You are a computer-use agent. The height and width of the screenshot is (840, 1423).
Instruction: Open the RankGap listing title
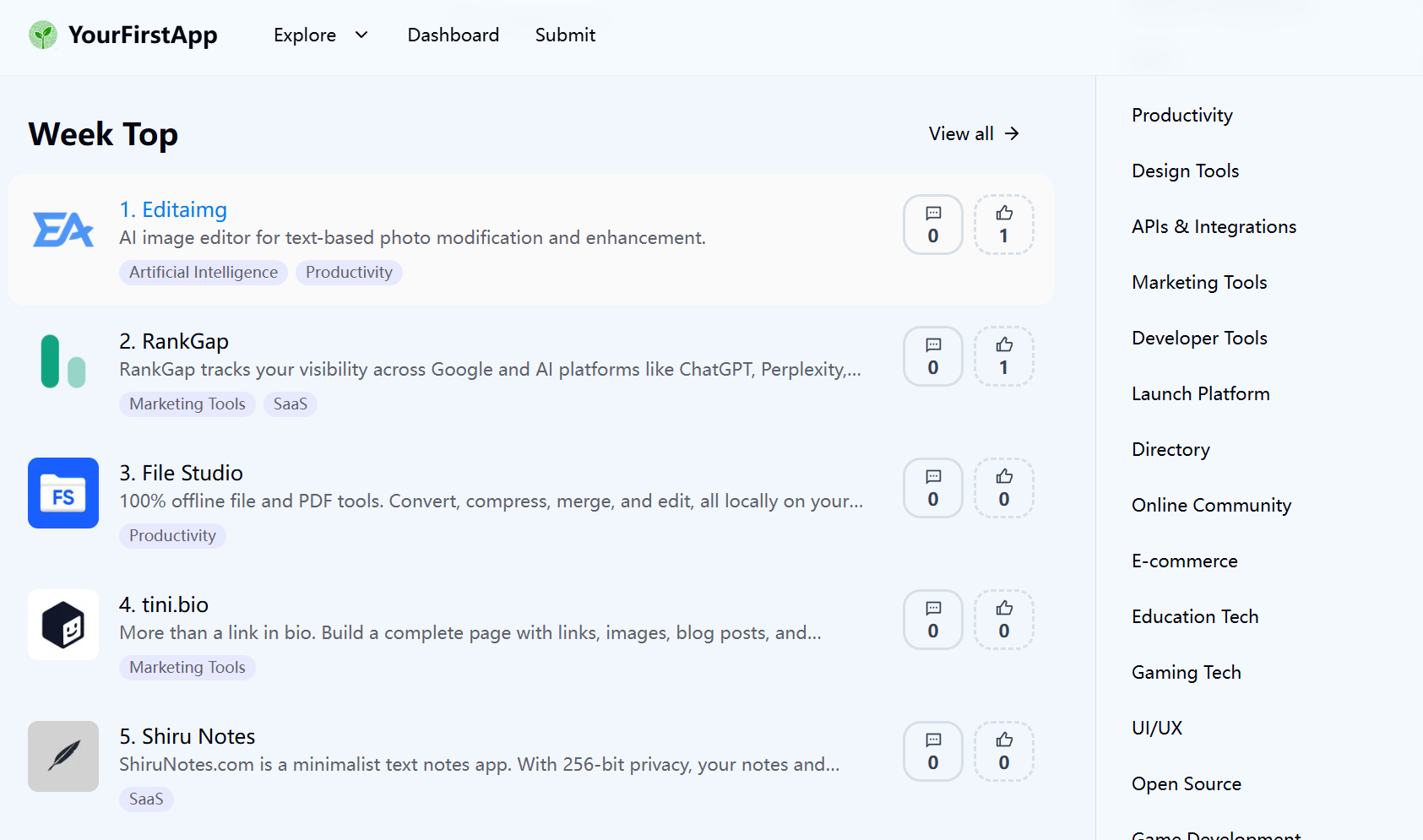tap(174, 341)
